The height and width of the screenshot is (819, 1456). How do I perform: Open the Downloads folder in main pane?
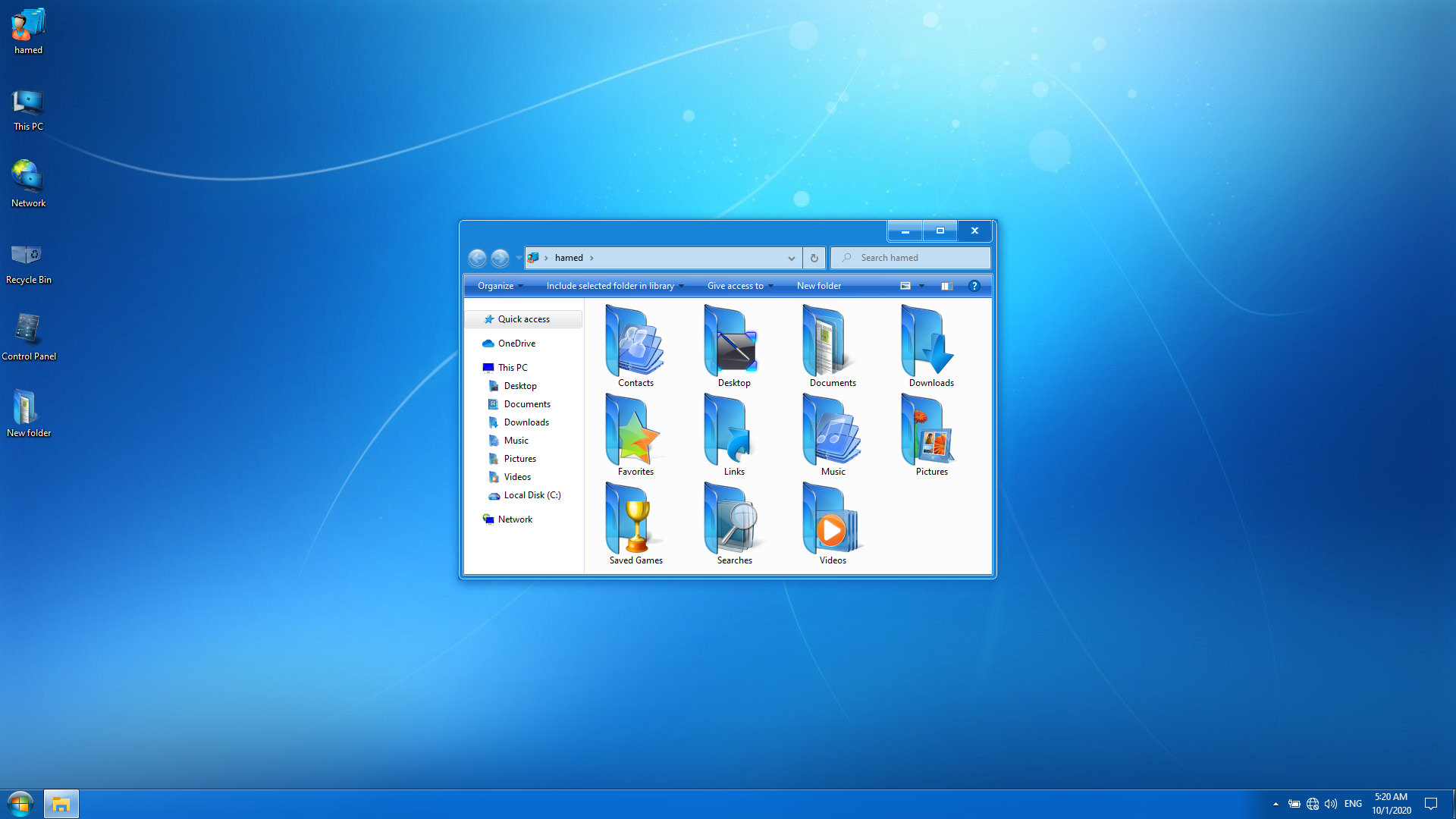click(x=930, y=345)
